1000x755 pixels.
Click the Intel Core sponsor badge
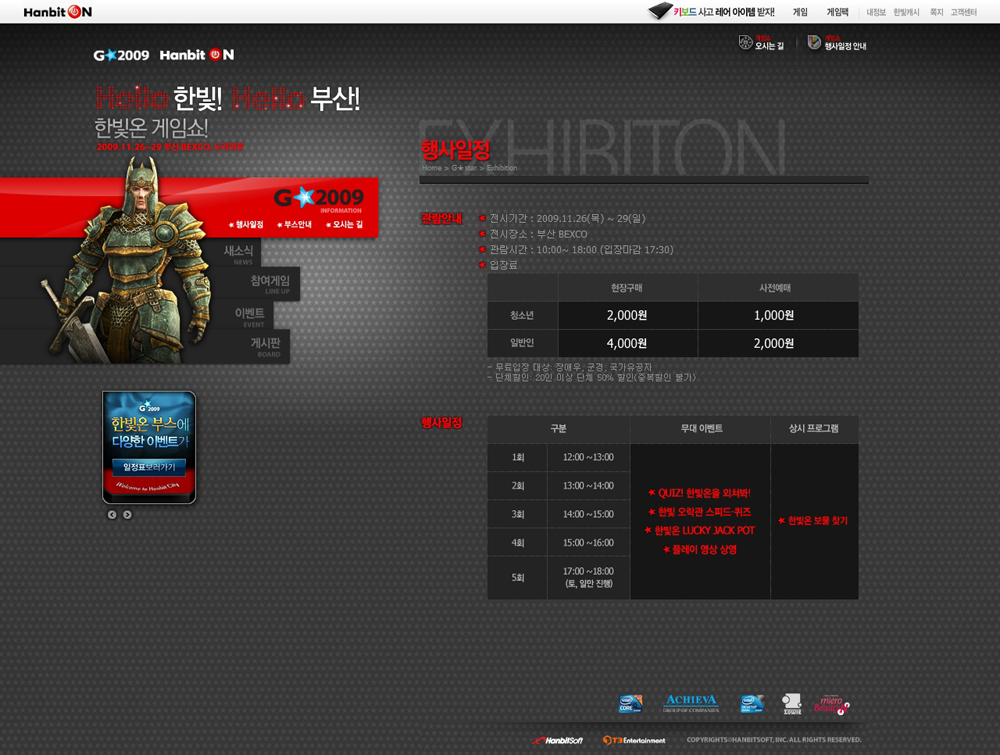tap(630, 704)
